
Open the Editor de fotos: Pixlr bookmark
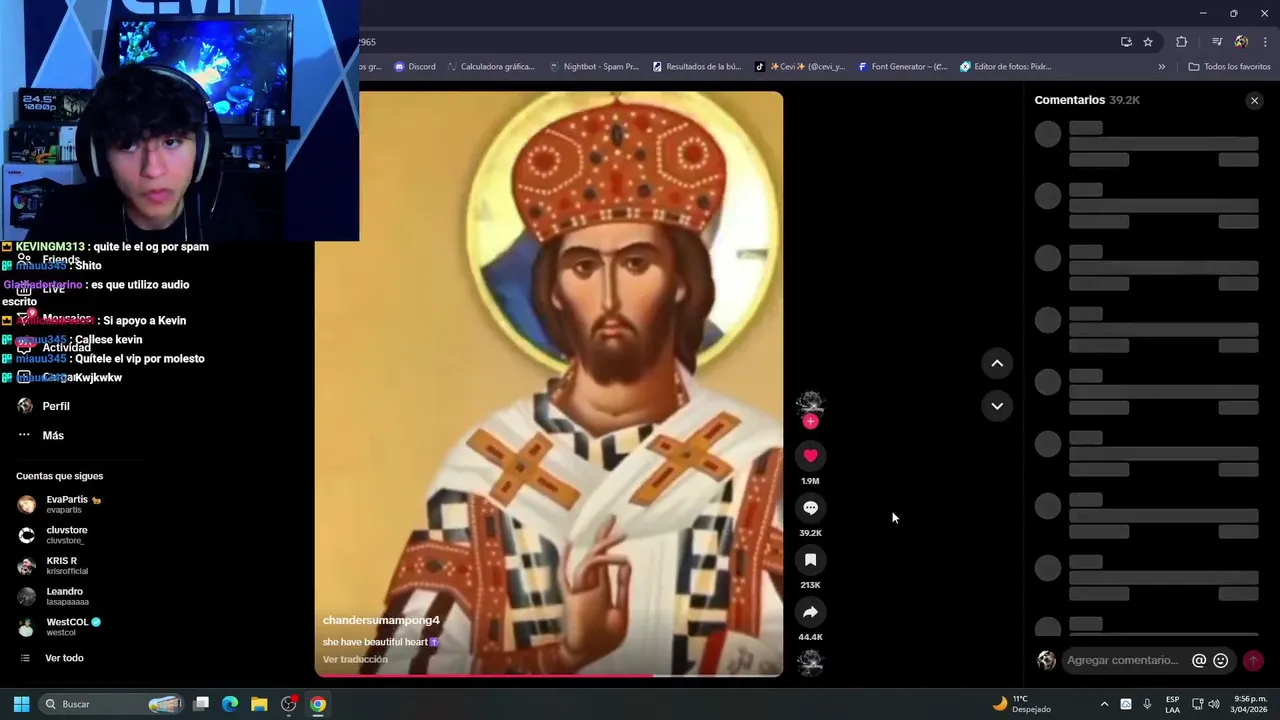click(x=1006, y=67)
